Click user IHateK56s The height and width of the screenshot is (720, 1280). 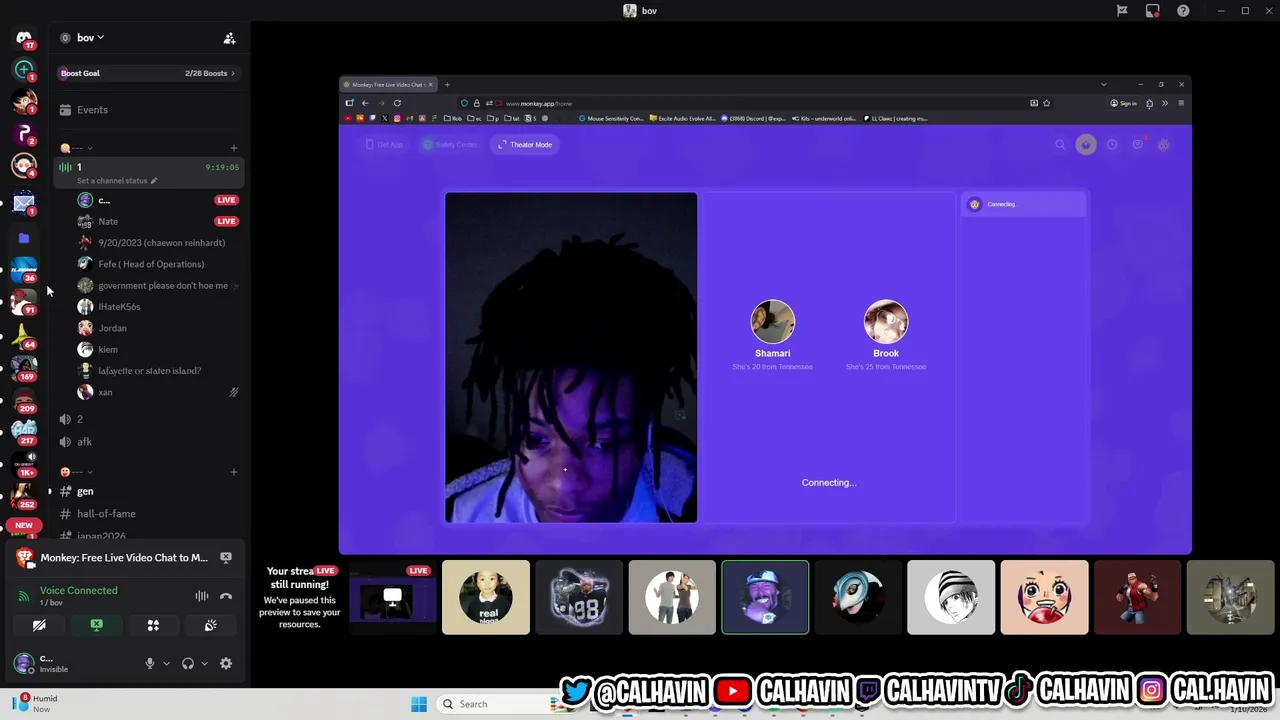click(x=119, y=307)
